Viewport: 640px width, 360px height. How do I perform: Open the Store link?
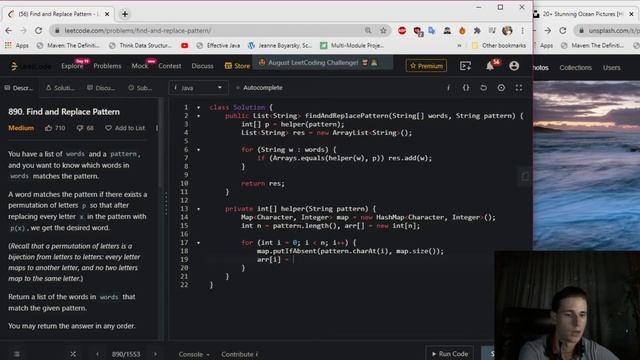click(238, 66)
